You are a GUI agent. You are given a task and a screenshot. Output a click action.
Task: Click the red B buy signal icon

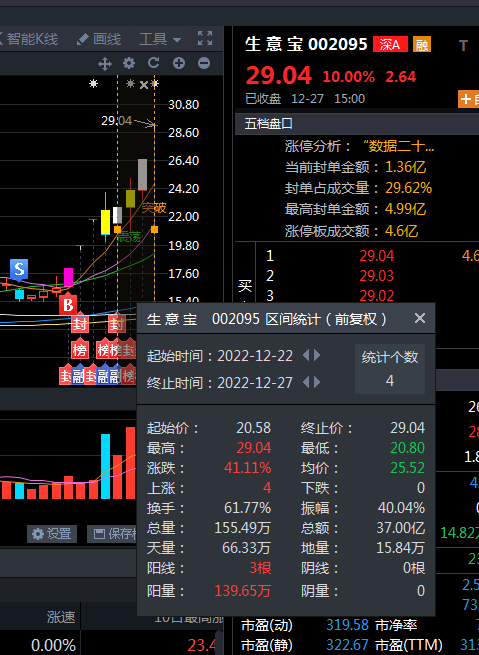tap(68, 304)
